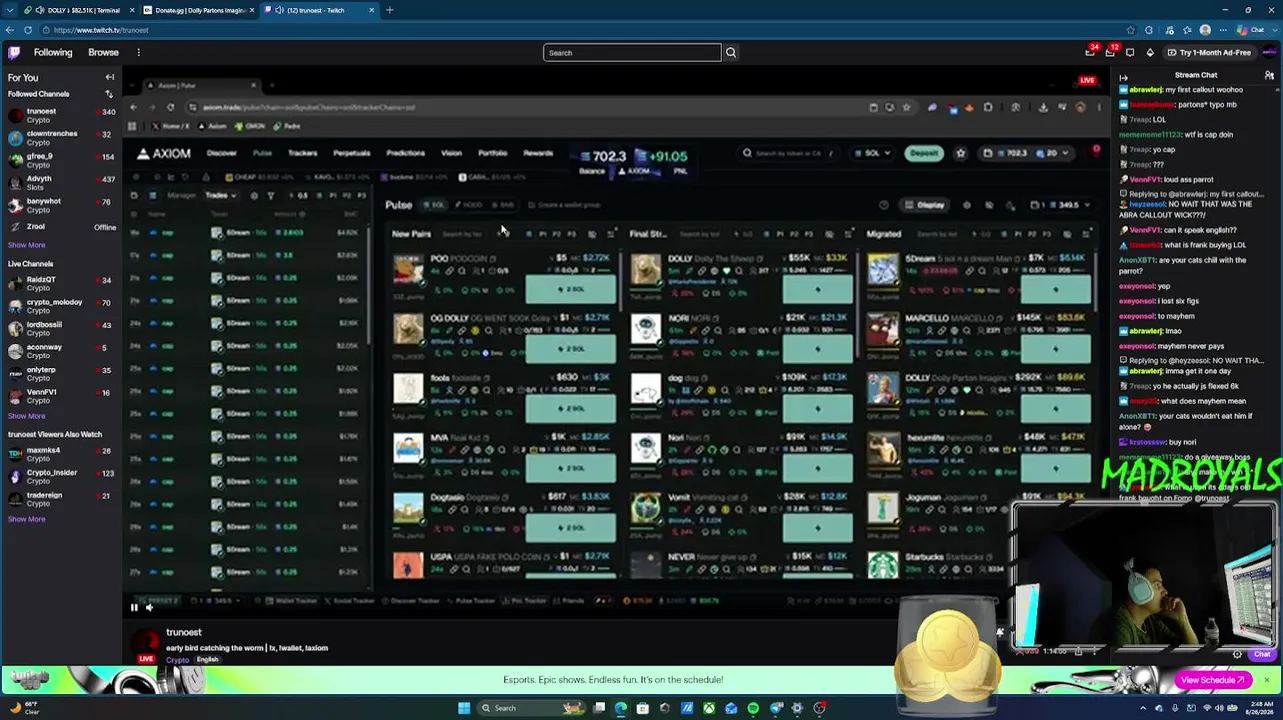Image resolution: width=1283 pixels, height=720 pixels.
Task: Open the Twitch user avatar menu
Action: point(1269,52)
